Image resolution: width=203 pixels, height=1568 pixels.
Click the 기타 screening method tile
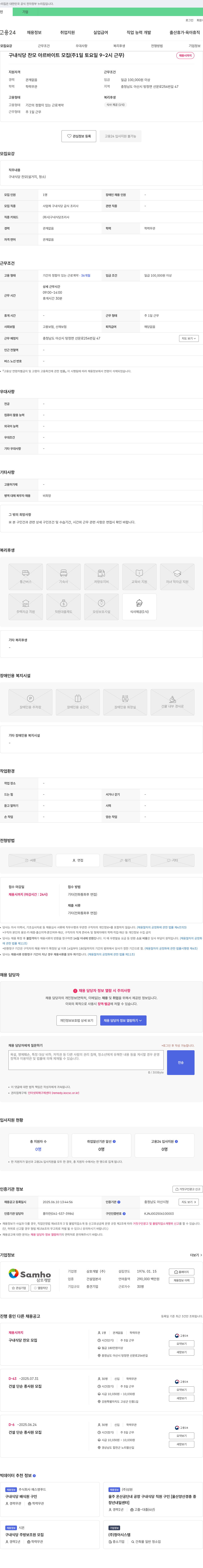pyautogui.click(x=173, y=860)
